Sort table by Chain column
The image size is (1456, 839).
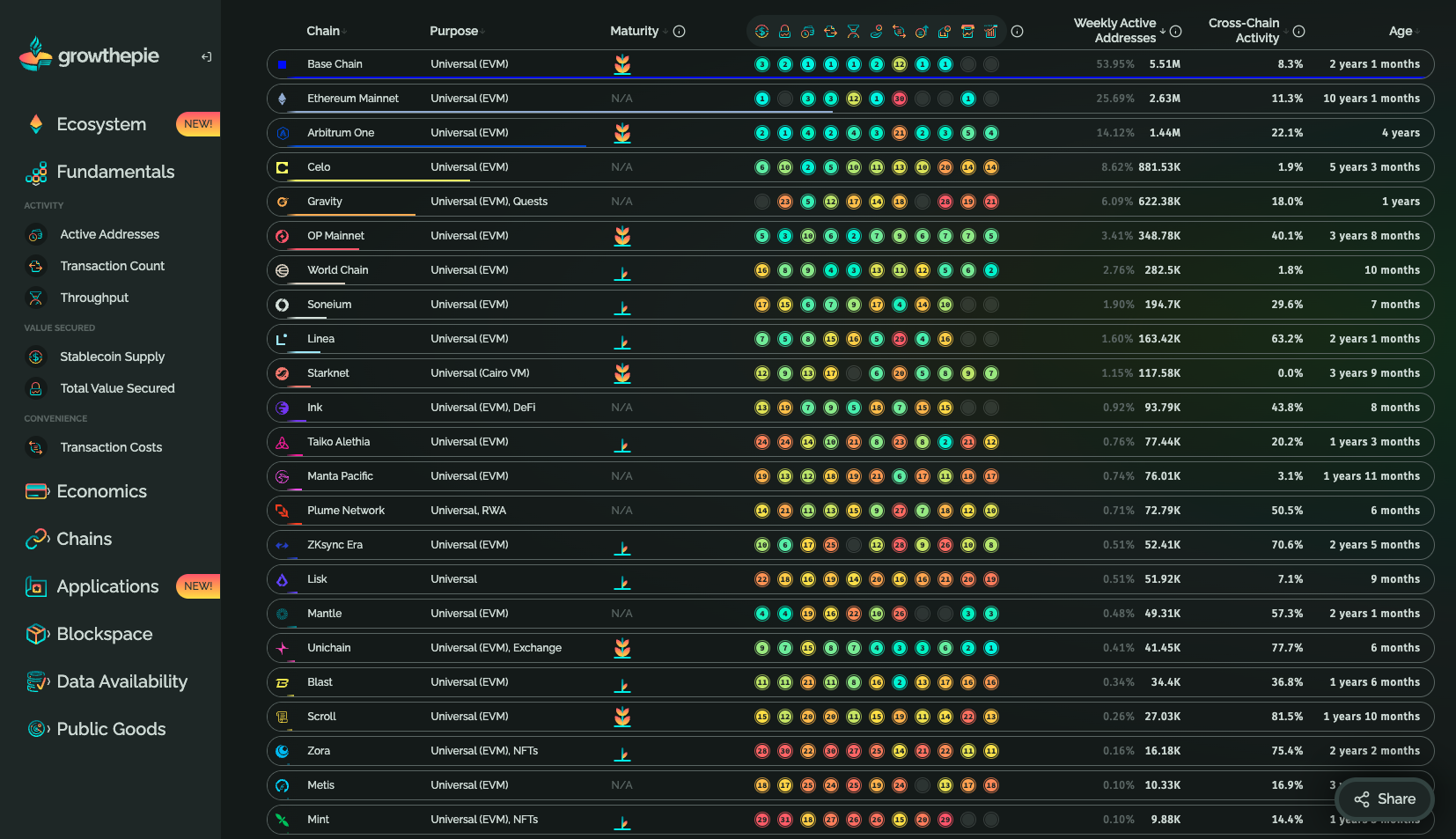click(324, 32)
